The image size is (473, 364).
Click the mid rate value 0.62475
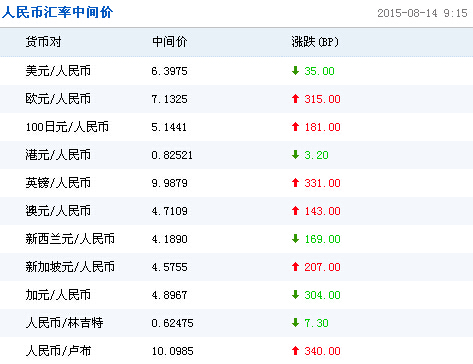click(172, 323)
